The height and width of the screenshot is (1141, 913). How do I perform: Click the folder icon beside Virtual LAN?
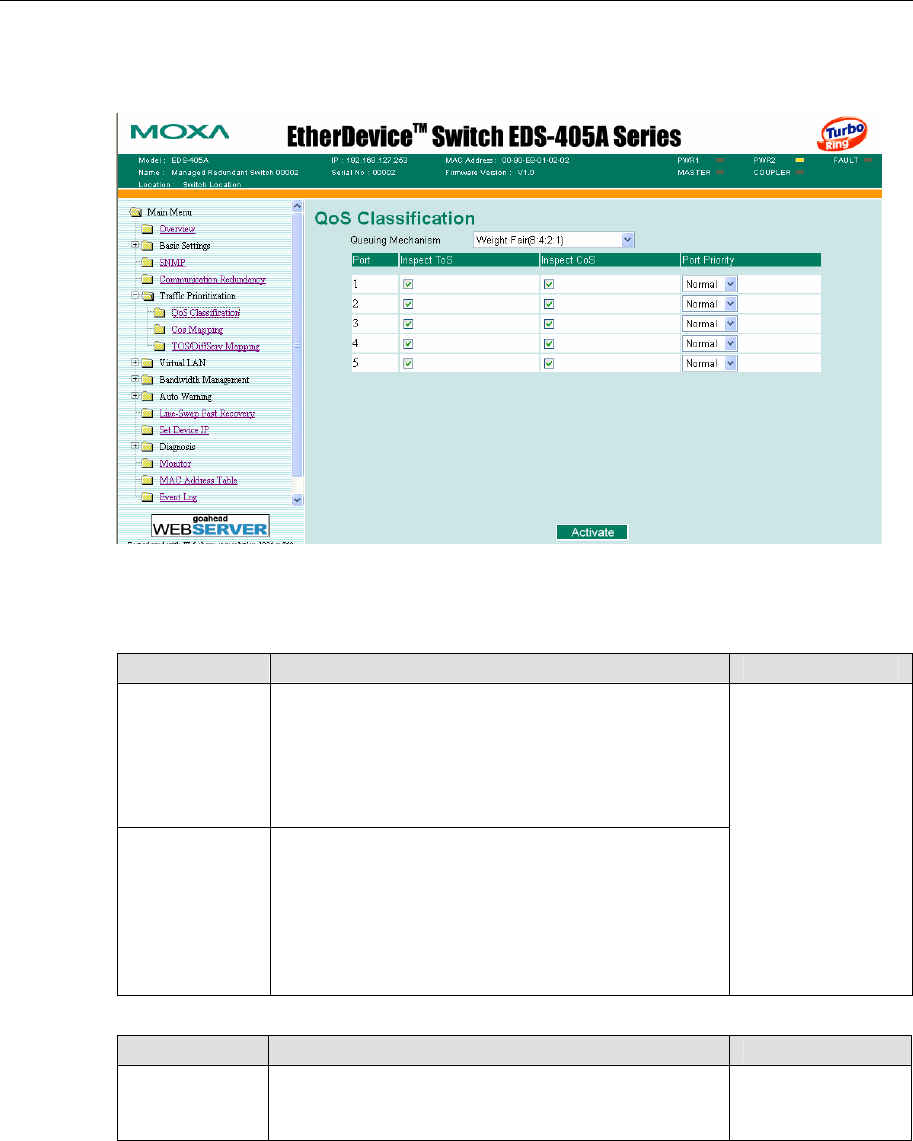(x=148, y=363)
